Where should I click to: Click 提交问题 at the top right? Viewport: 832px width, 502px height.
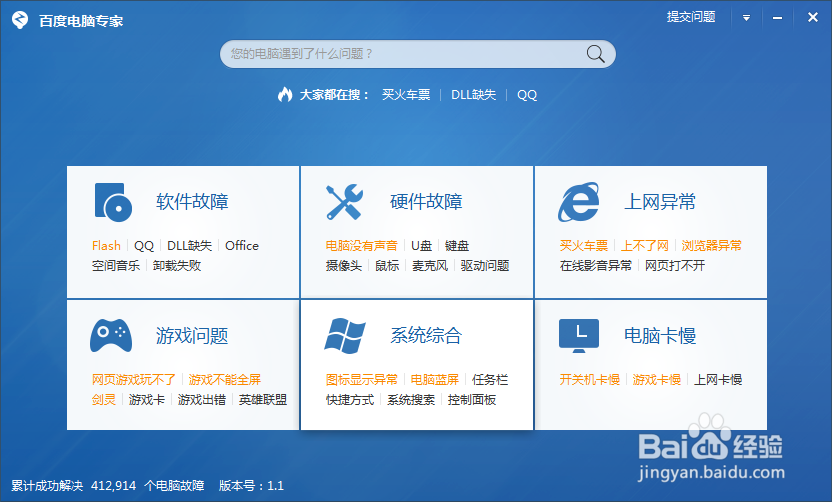pos(691,17)
